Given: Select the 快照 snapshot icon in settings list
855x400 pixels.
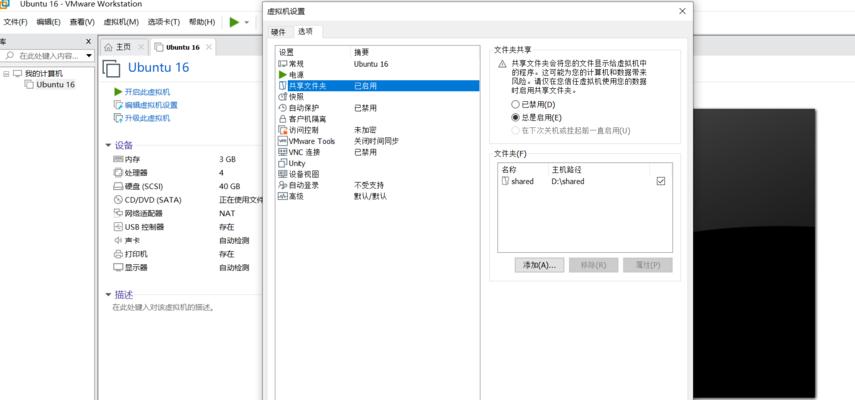Looking at the screenshot, I should point(282,97).
